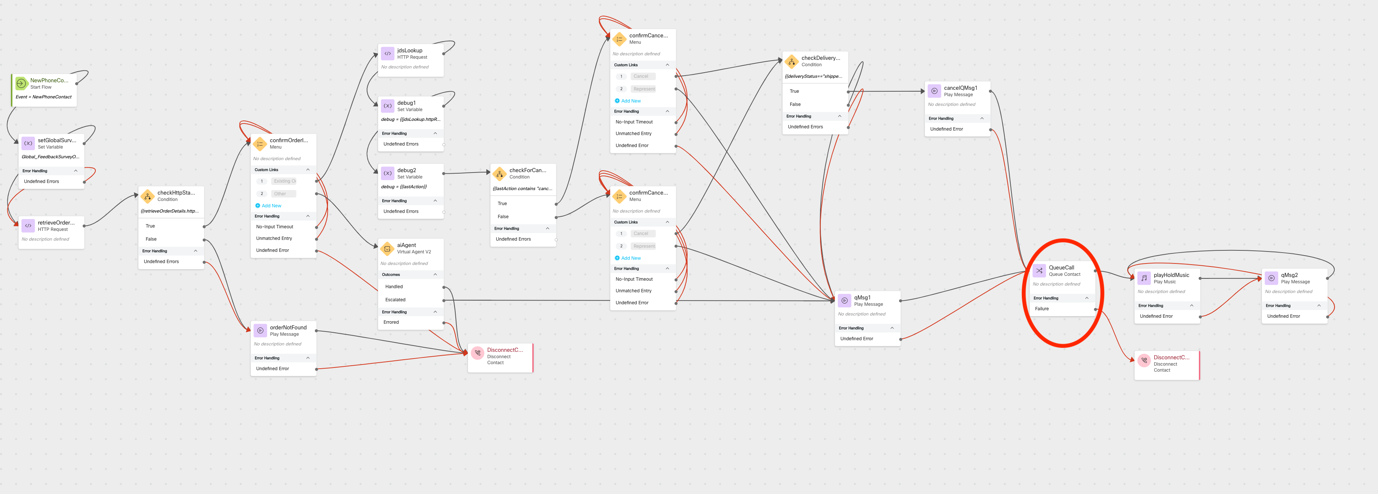The height and width of the screenshot is (494, 1378).
Task: Click Add New in confirmOrder menu node
Action: click(270, 205)
